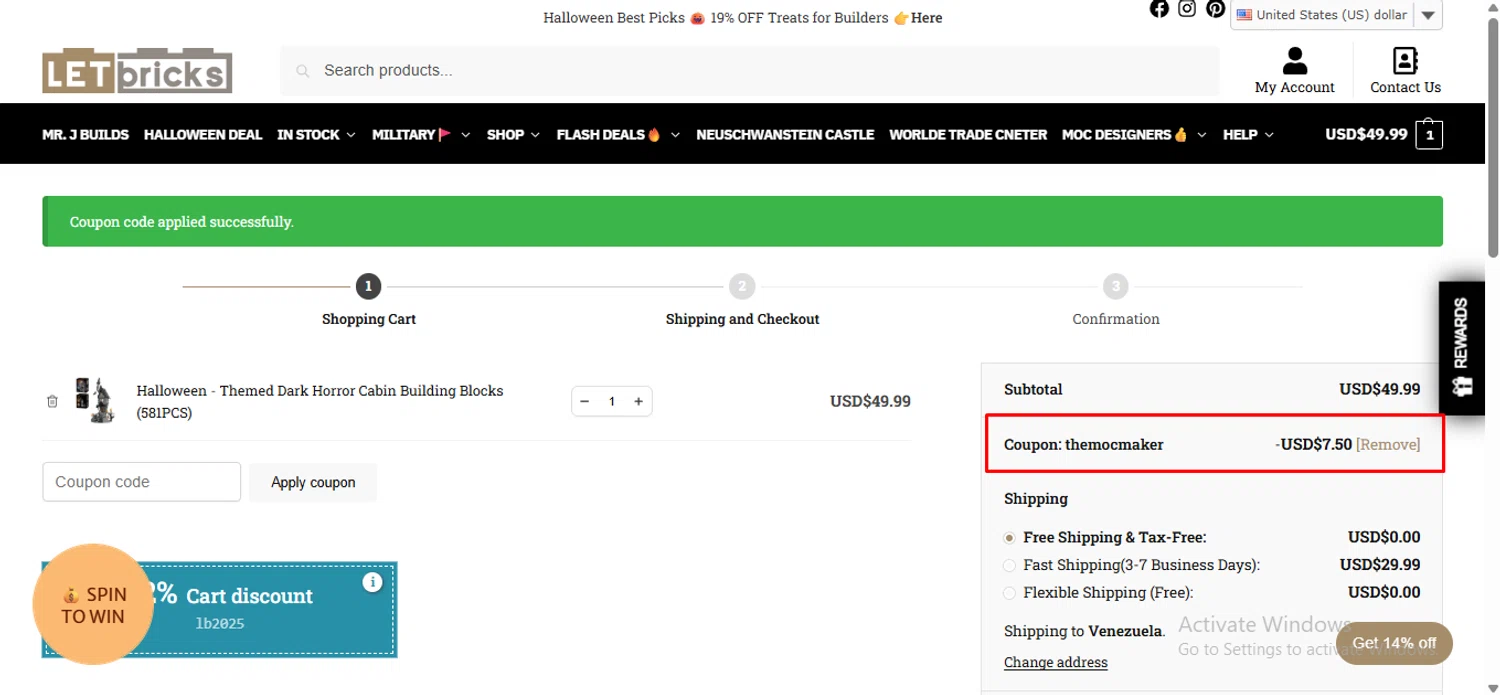Click the Subtotal USD$49.99 amount
Screen dimensions: 1500x695
(1380, 389)
